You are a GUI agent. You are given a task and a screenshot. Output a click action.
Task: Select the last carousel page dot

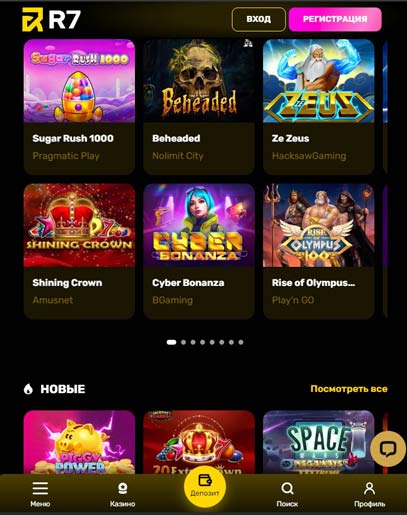point(241,342)
